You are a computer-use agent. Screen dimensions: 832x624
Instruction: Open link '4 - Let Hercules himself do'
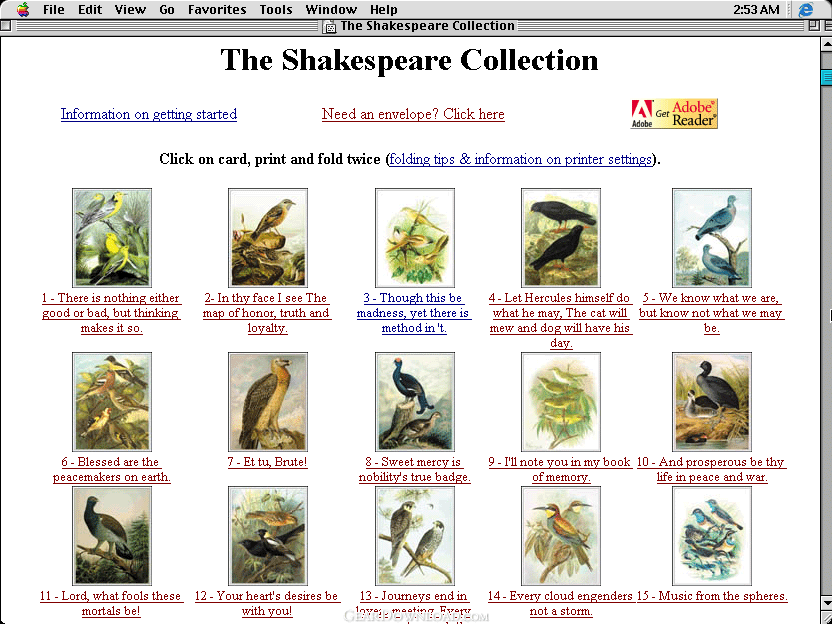coord(560,320)
